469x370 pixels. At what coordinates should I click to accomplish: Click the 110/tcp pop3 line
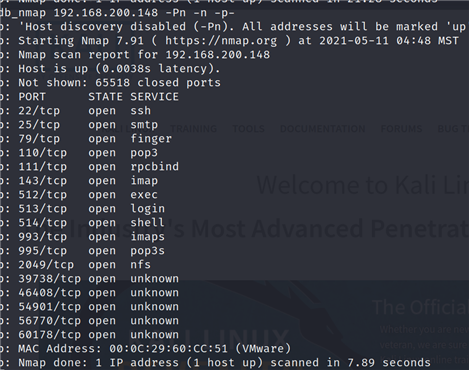tap(88, 153)
